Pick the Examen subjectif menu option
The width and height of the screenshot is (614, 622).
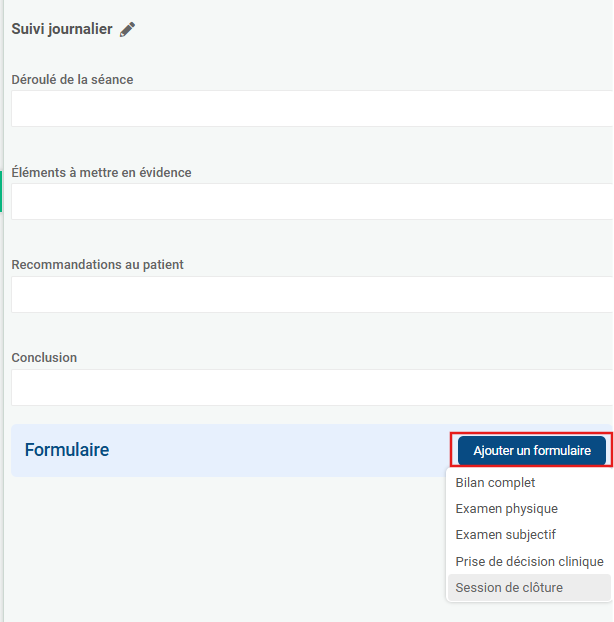(505, 535)
